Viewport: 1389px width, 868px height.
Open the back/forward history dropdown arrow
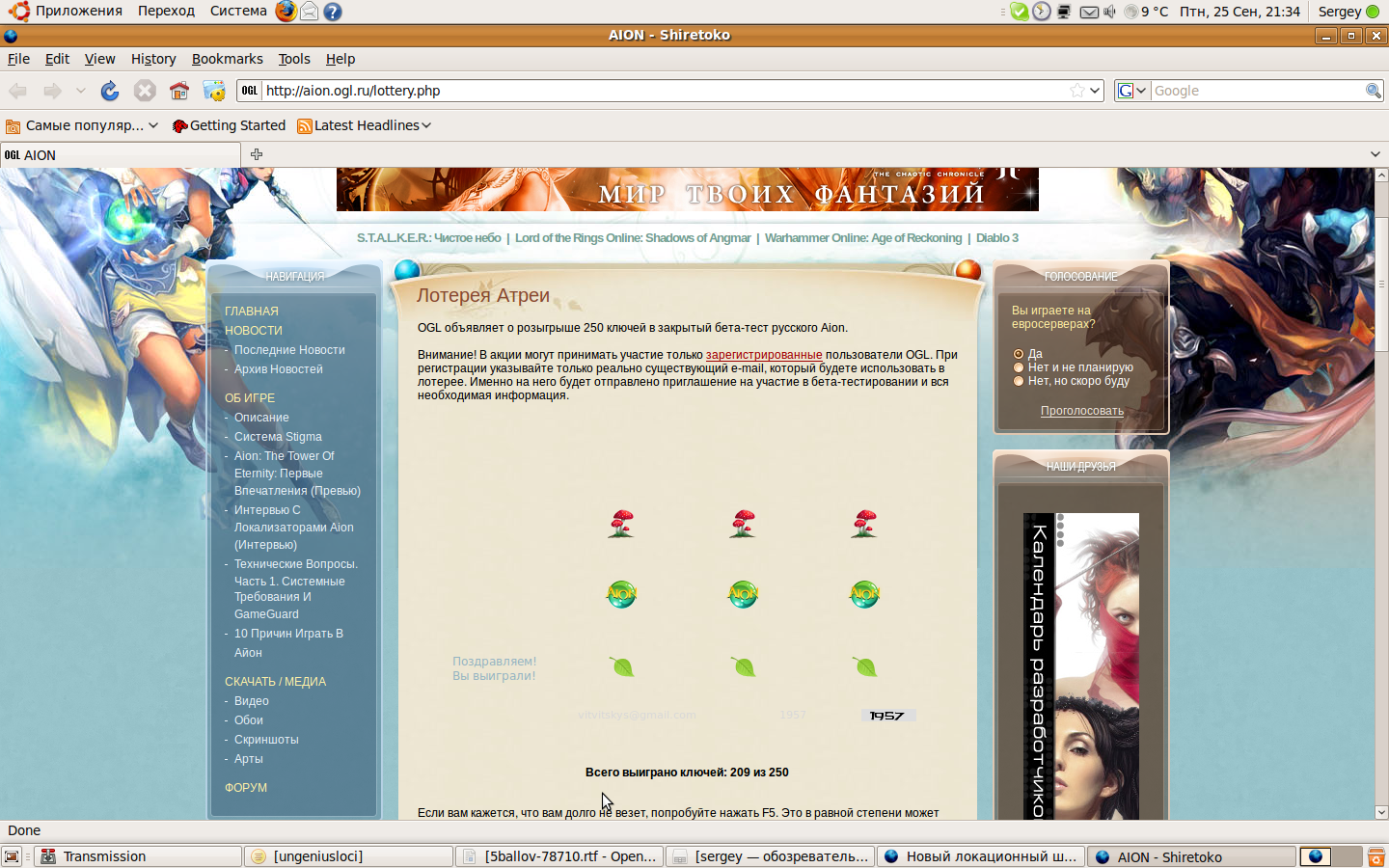[81, 91]
